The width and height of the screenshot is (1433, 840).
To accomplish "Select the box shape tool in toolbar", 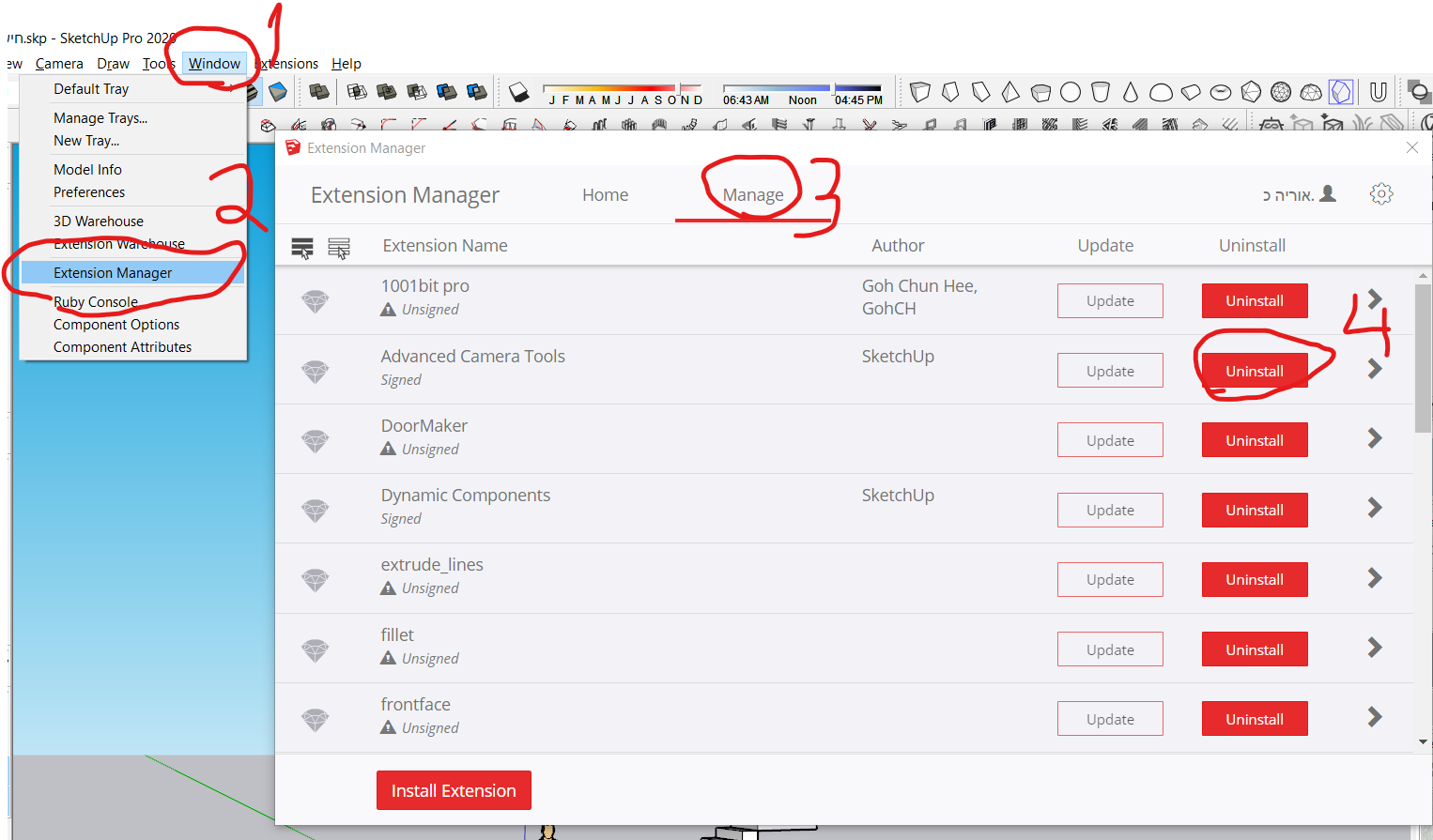I will (x=920, y=92).
